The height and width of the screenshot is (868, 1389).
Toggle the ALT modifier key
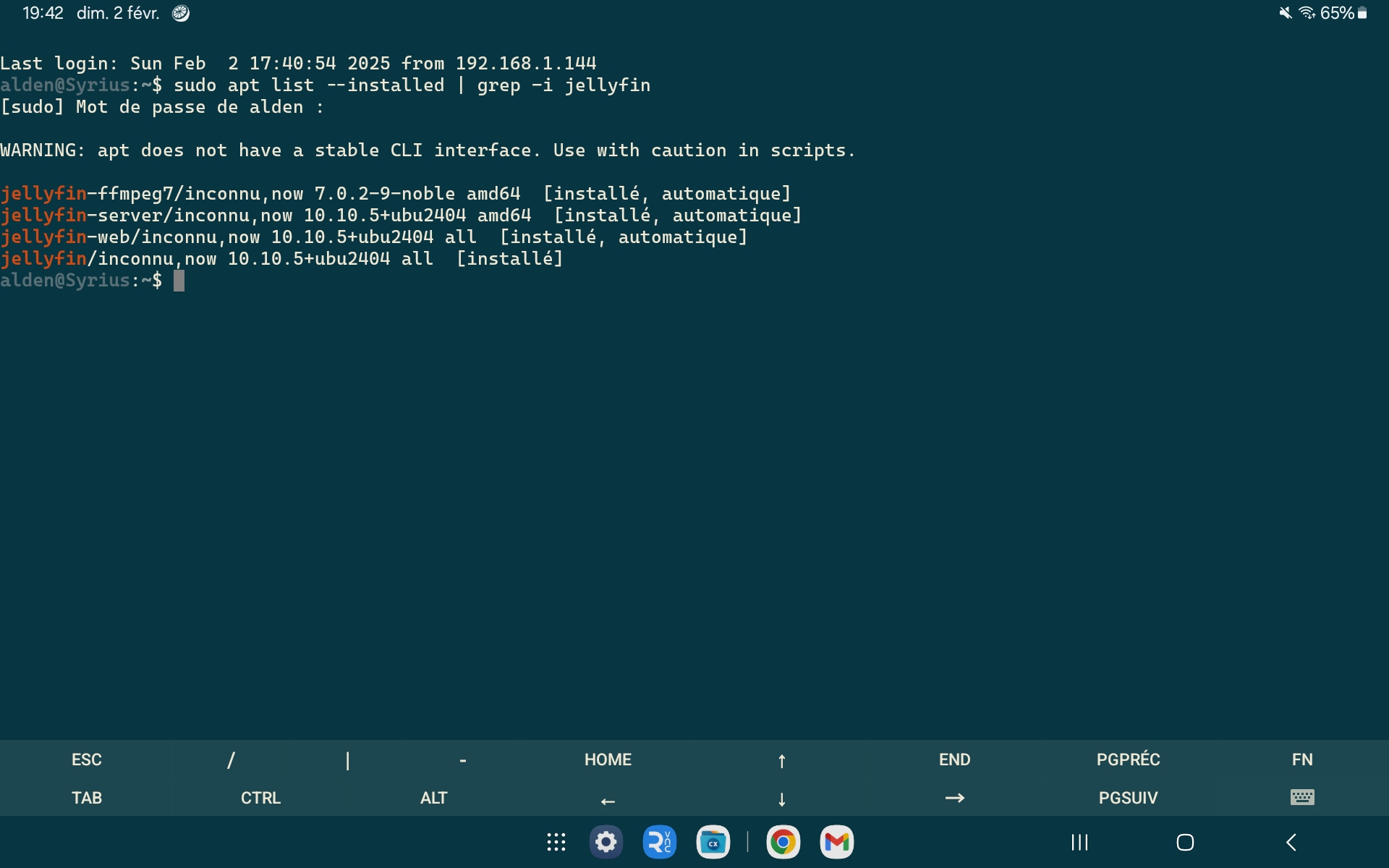point(433,798)
